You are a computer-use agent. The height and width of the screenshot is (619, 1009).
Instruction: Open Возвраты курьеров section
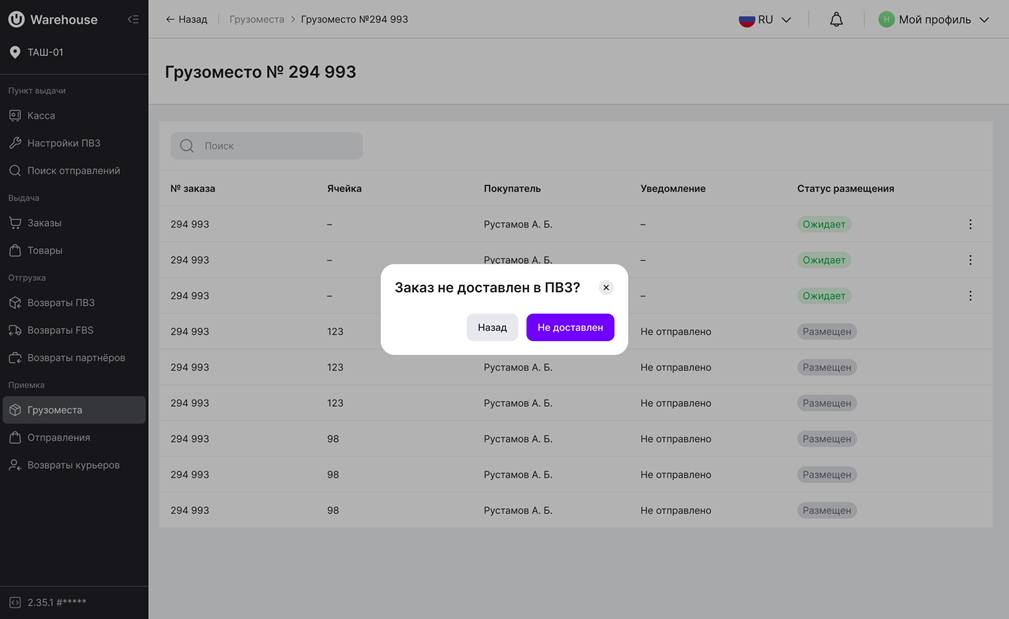[73, 465]
